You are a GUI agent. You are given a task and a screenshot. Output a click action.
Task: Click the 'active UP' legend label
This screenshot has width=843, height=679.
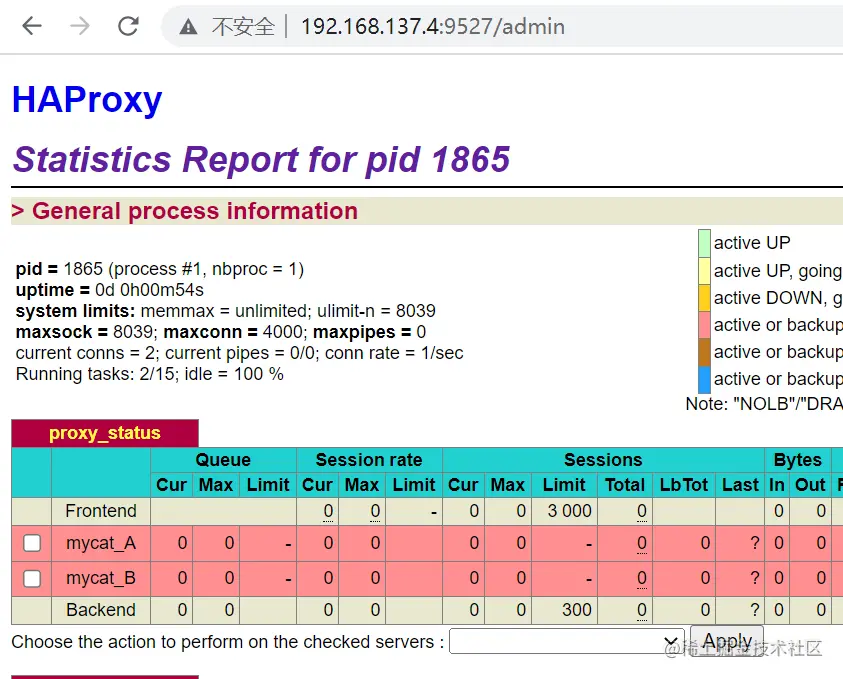tap(752, 243)
